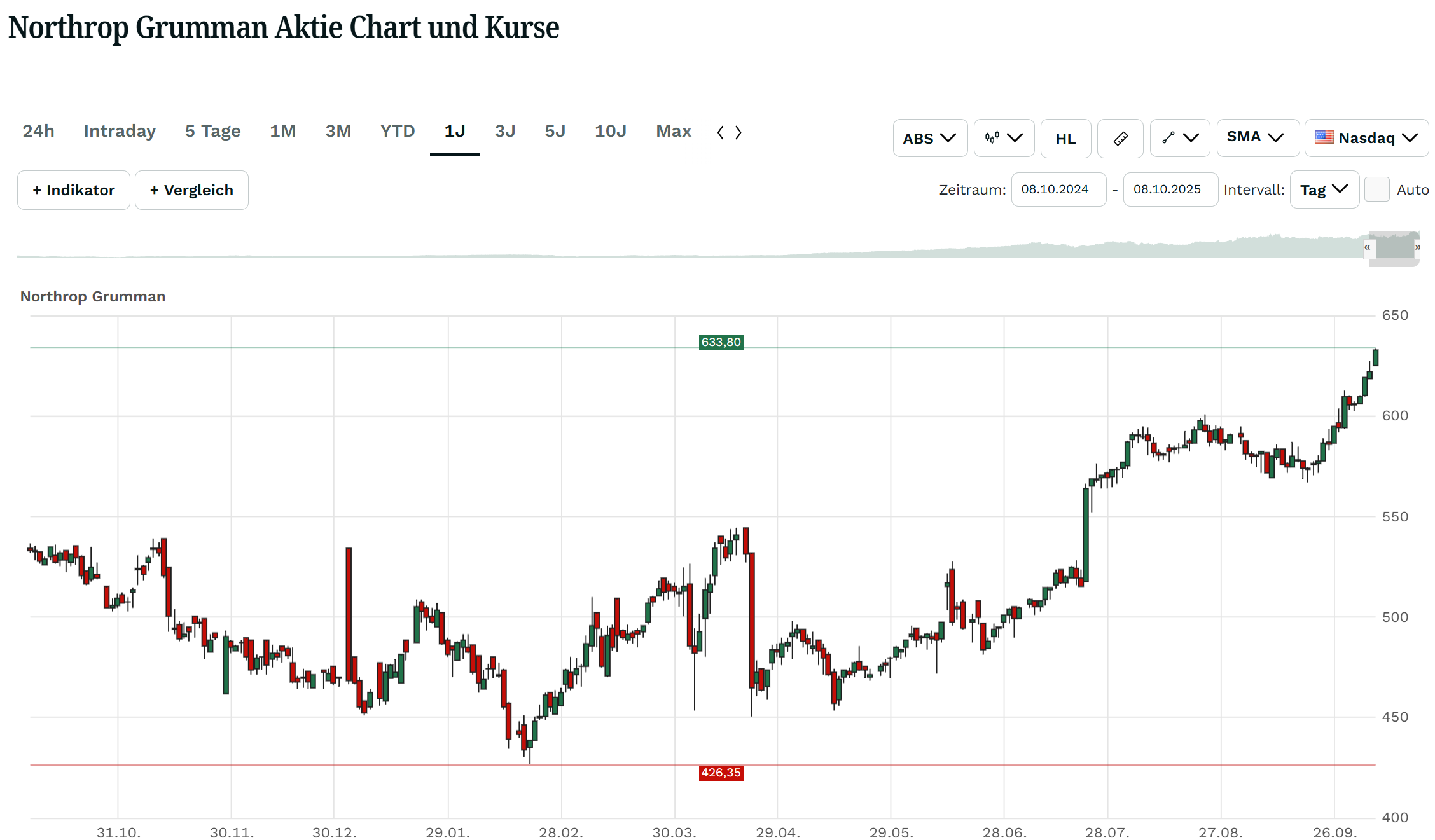The image size is (1435, 840).
Task: Click the left range navigator handle
Action: point(1367,247)
